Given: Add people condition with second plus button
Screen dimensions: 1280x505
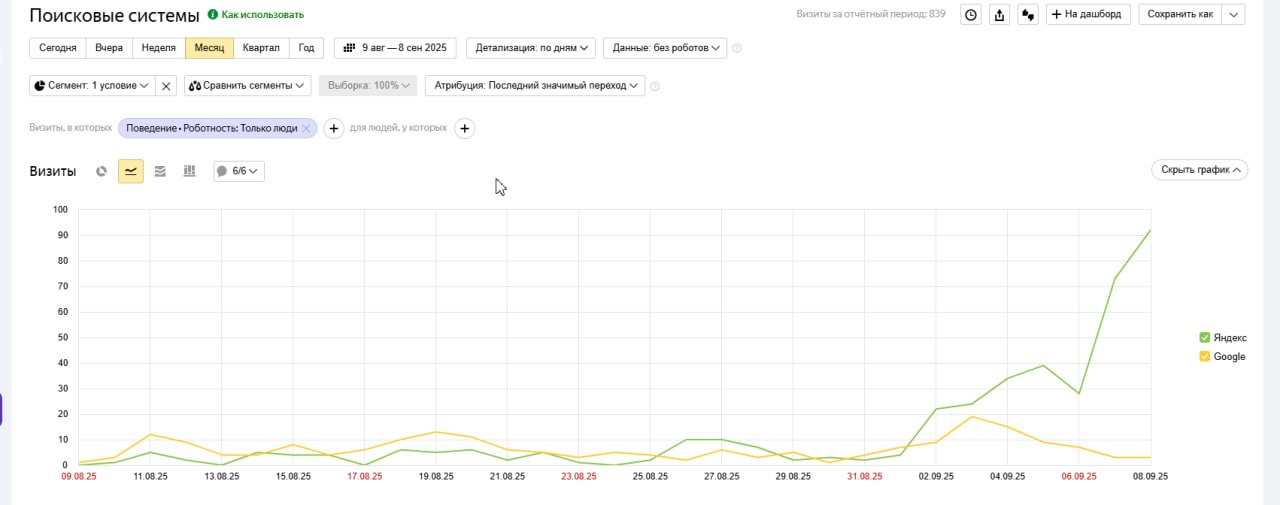Looking at the screenshot, I should pyautogui.click(x=464, y=128).
